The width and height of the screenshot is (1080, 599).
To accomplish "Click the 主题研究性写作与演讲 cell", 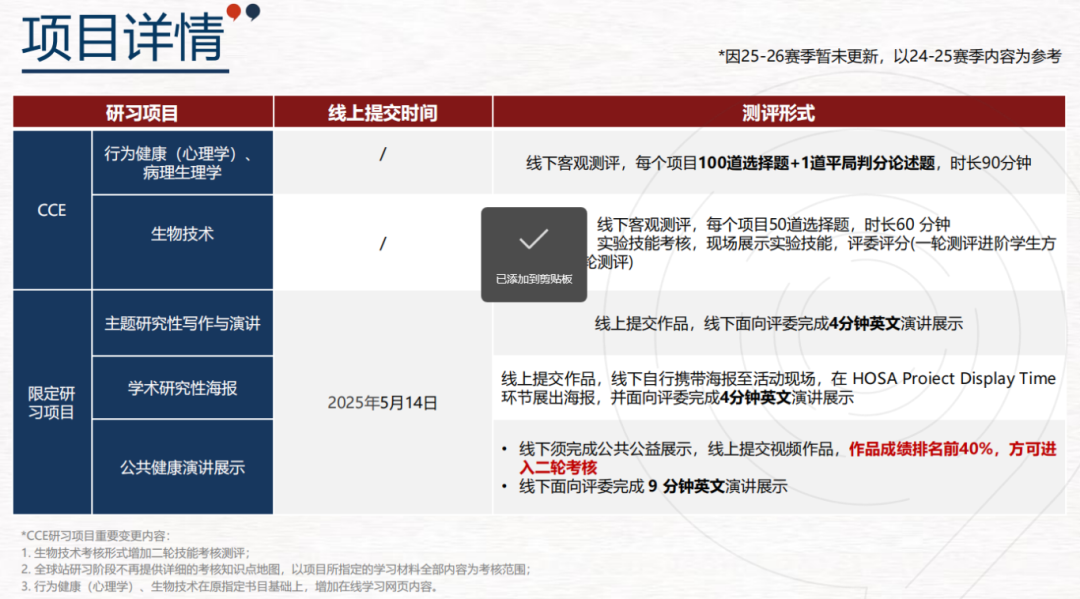I will 183,324.
